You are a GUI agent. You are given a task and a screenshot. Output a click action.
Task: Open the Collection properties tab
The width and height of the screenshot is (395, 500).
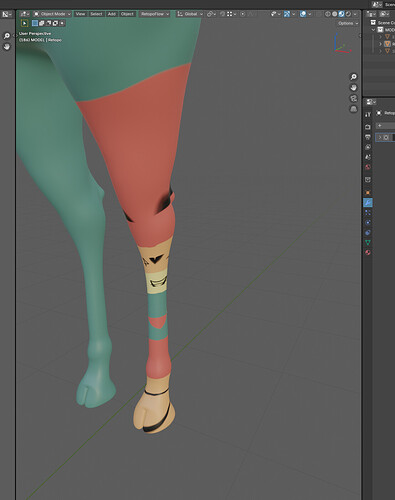tap(368, 180)
